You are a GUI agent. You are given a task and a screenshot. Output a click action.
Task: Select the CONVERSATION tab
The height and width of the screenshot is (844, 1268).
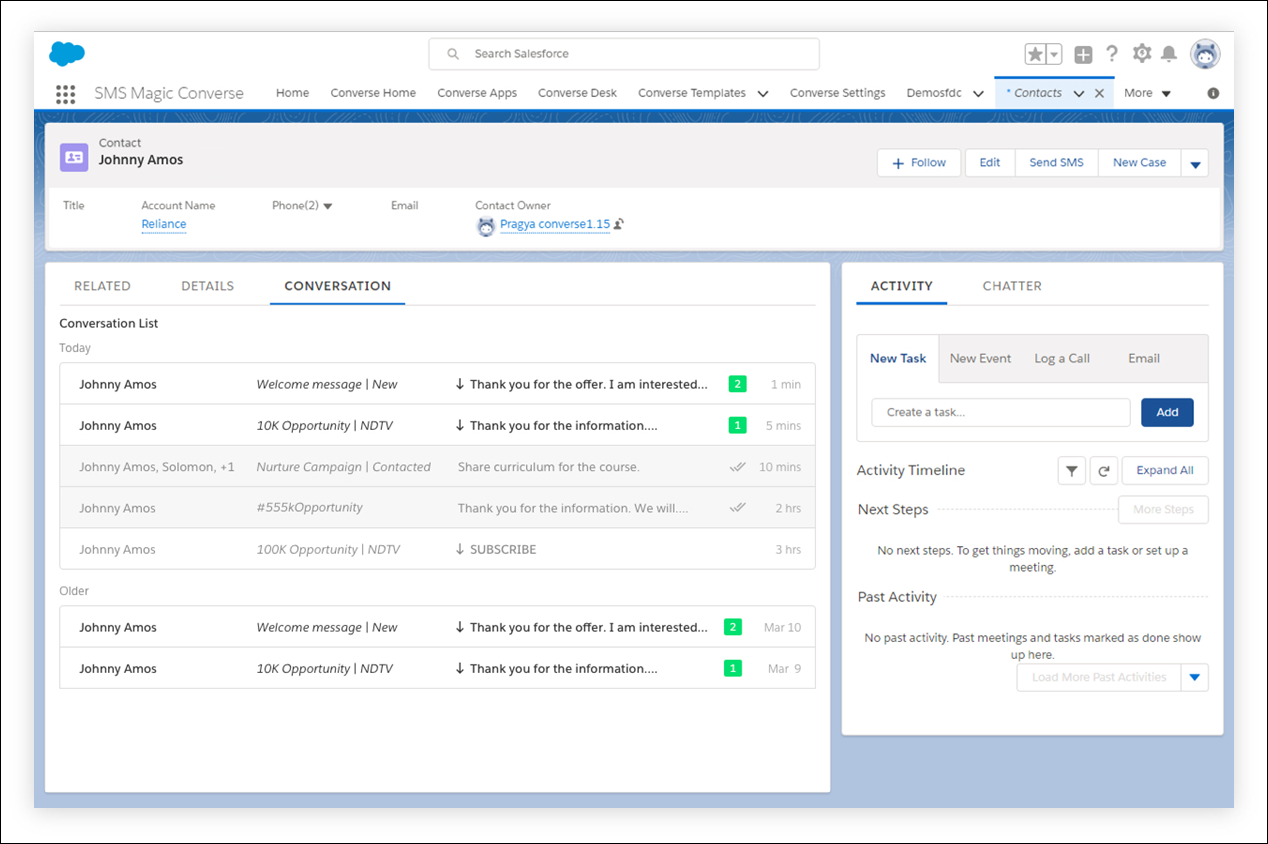[x=337, y=286]
